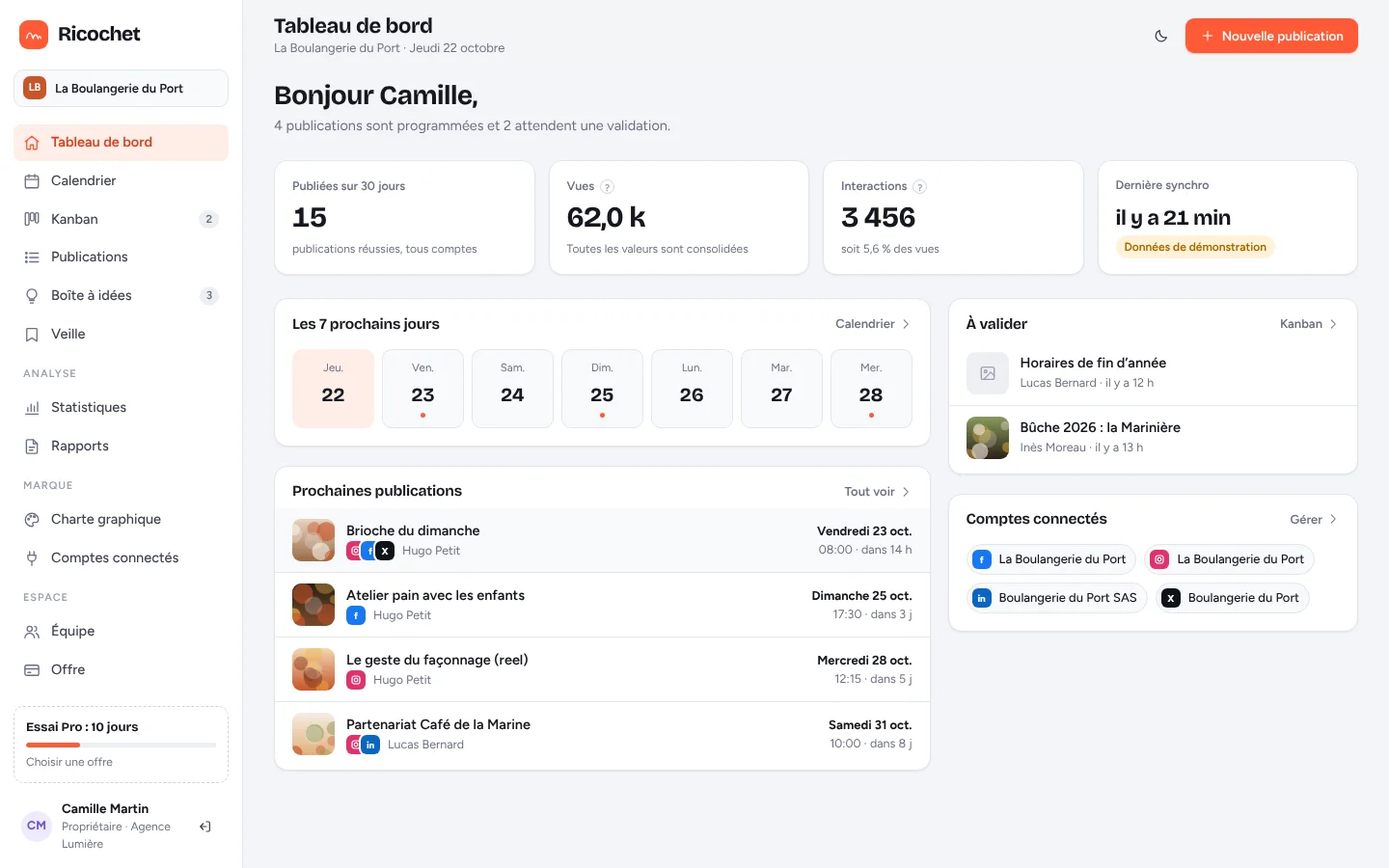Screen dimensions: 1389x868
Task: Click the Facebook icon on Atelier pain avec les enfants
Action: tap(356, 615)
